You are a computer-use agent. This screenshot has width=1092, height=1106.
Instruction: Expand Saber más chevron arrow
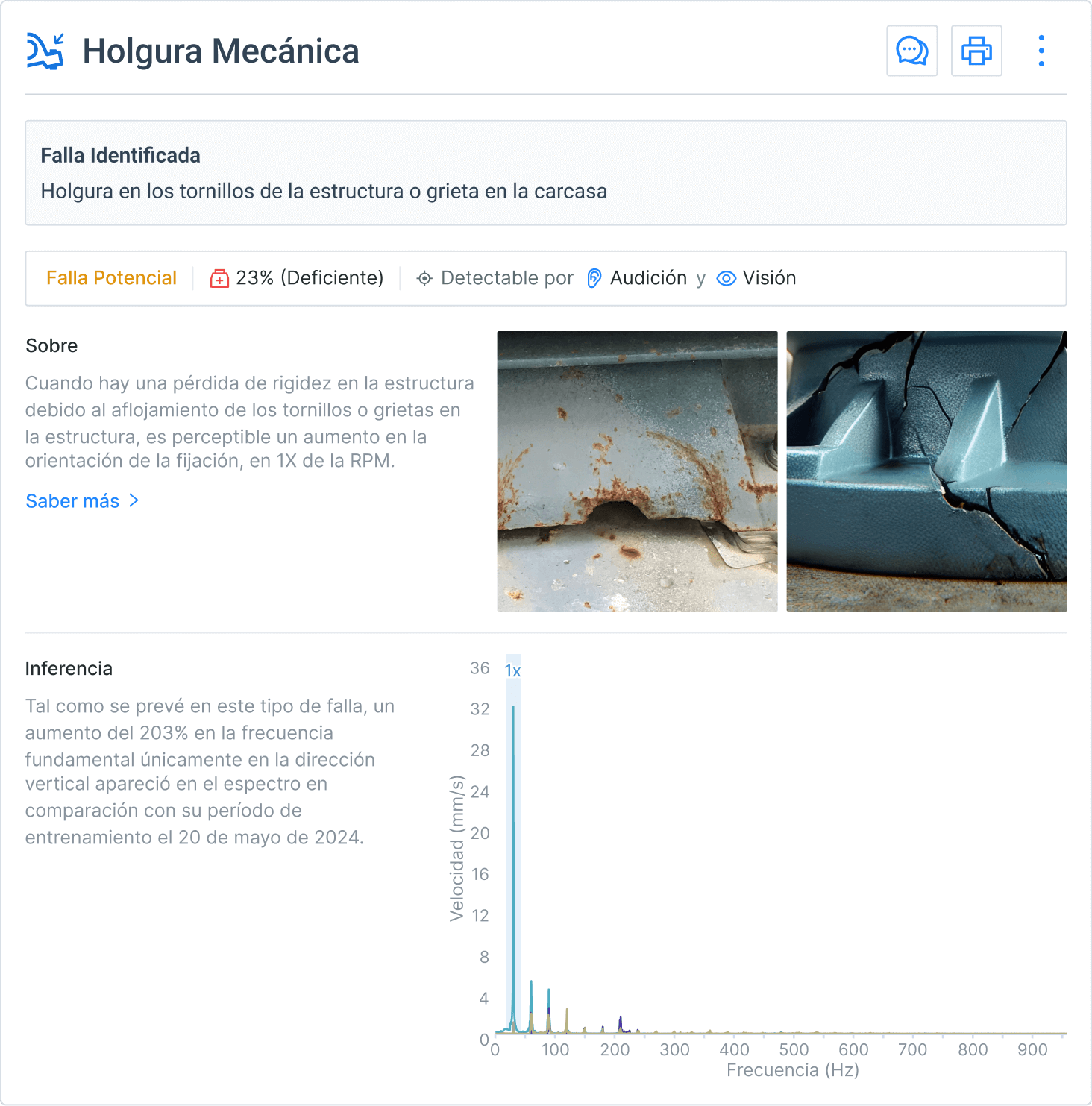coord(134,500)
